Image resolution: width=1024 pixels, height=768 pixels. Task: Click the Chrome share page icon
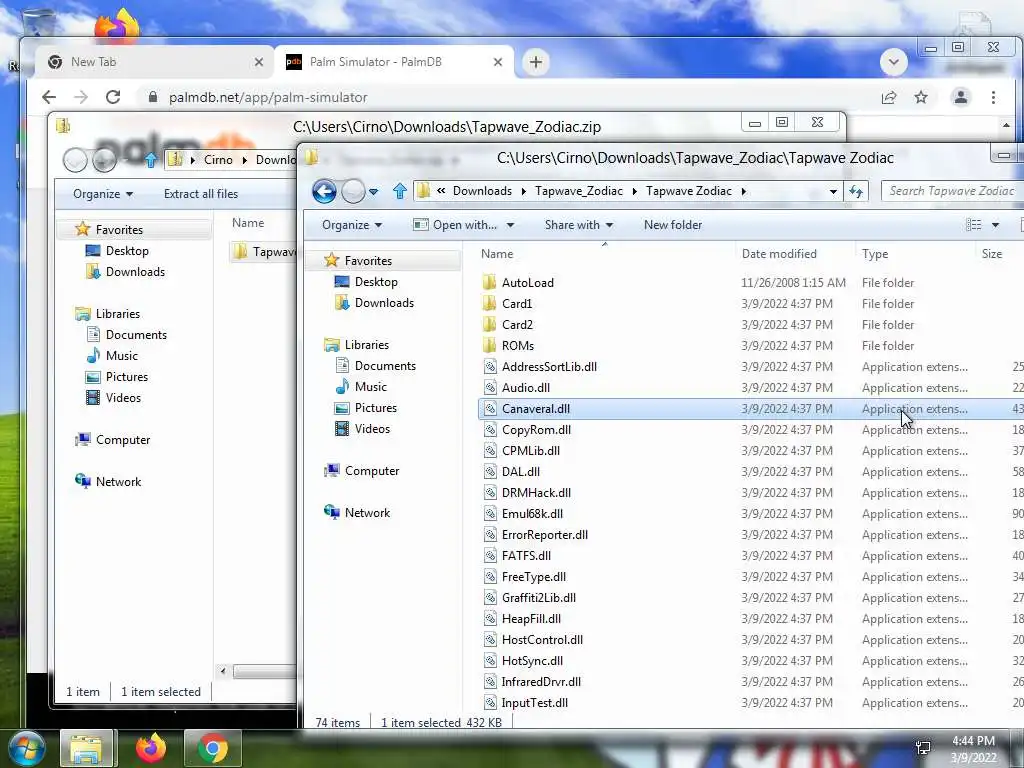(889, 97)
